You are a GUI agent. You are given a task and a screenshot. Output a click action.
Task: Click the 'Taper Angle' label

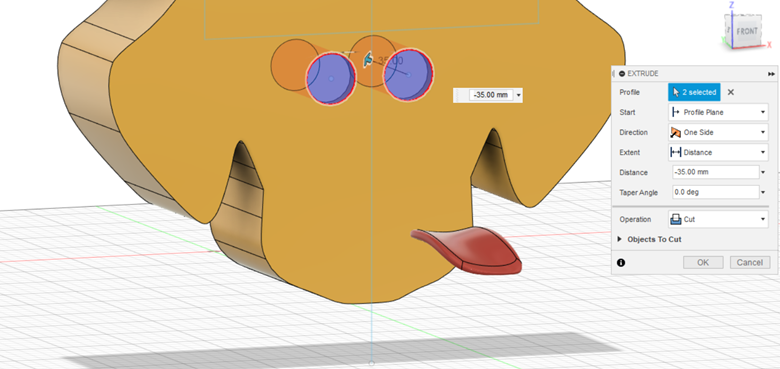tap(638, 192)
